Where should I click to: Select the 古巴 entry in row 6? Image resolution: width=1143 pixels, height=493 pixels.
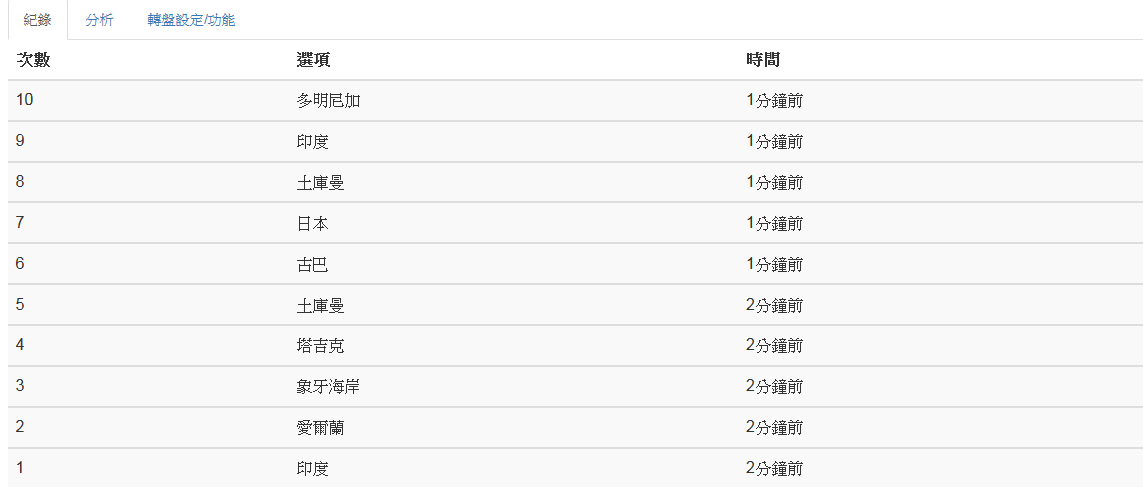(x=313, y=264)
